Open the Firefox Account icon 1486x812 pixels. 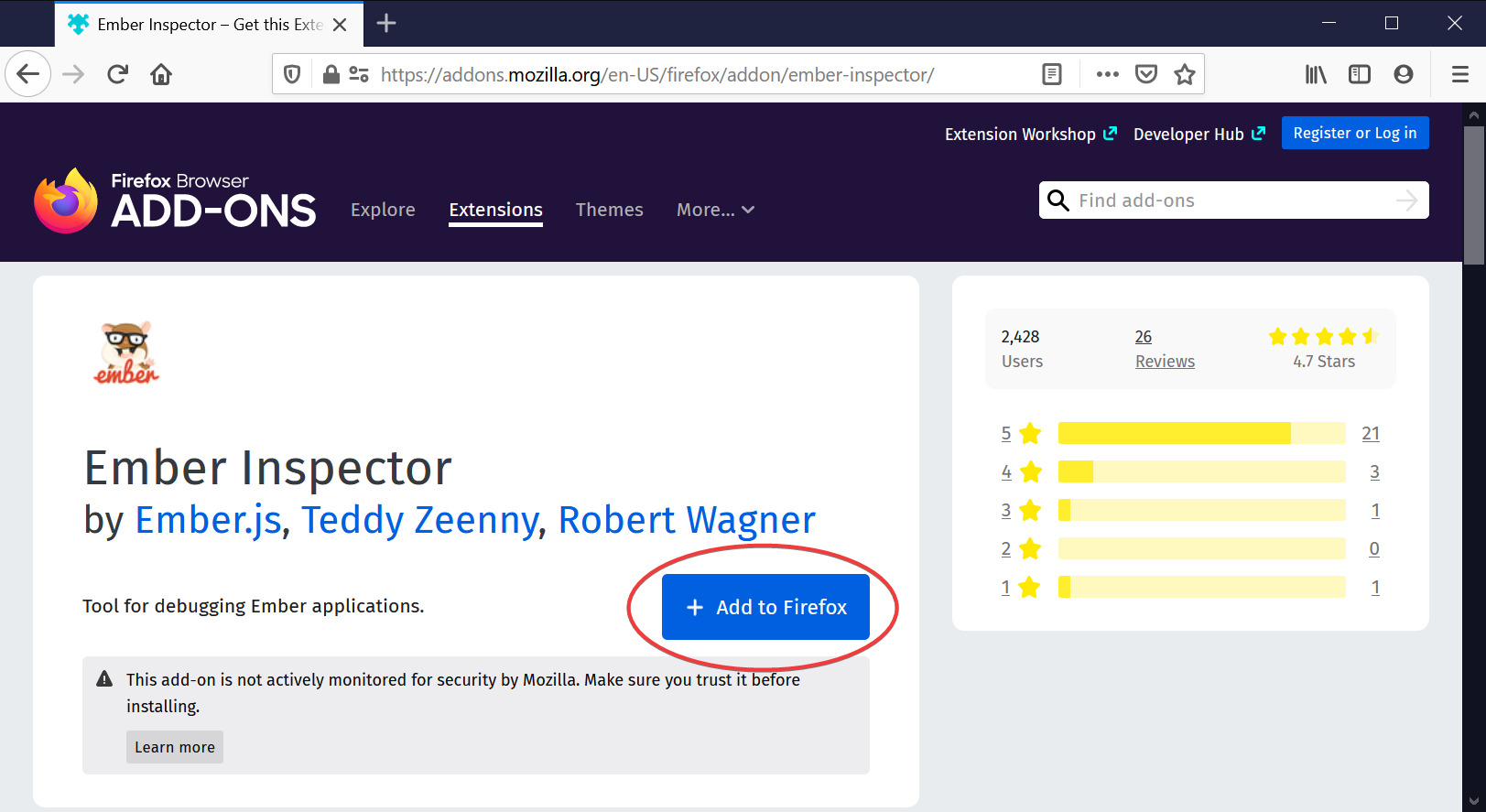tap(1404, 74)
